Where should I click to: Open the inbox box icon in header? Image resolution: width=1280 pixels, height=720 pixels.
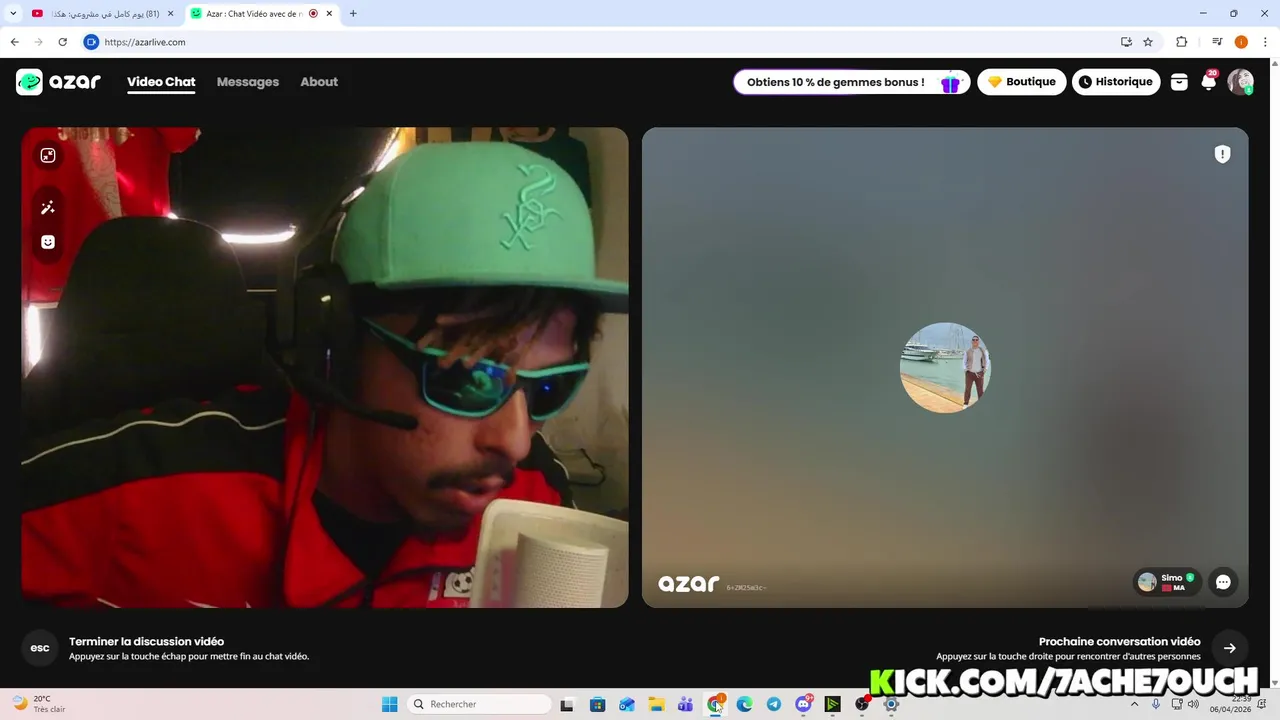1179,82
